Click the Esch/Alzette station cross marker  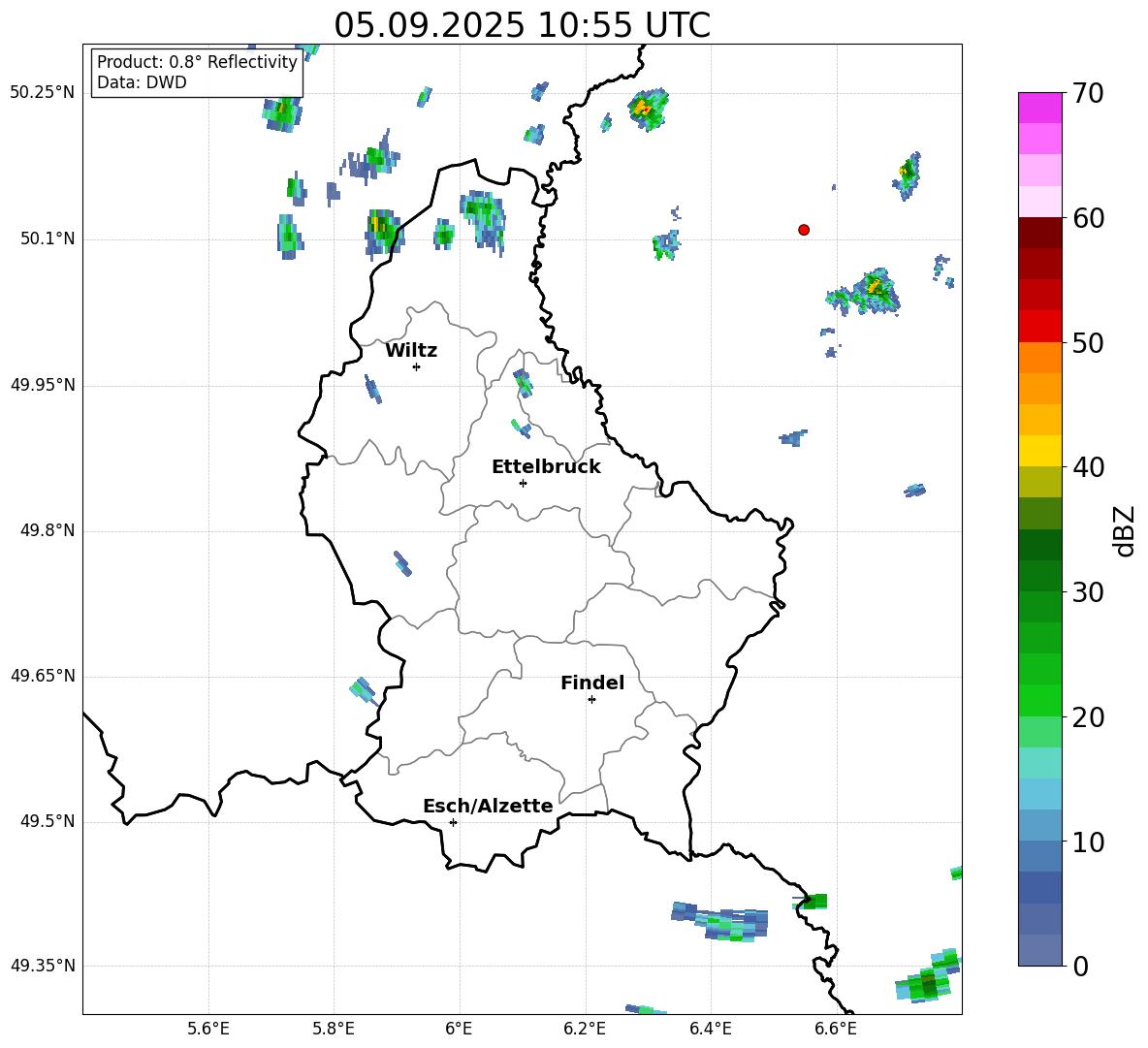click(x=453, y=822)
